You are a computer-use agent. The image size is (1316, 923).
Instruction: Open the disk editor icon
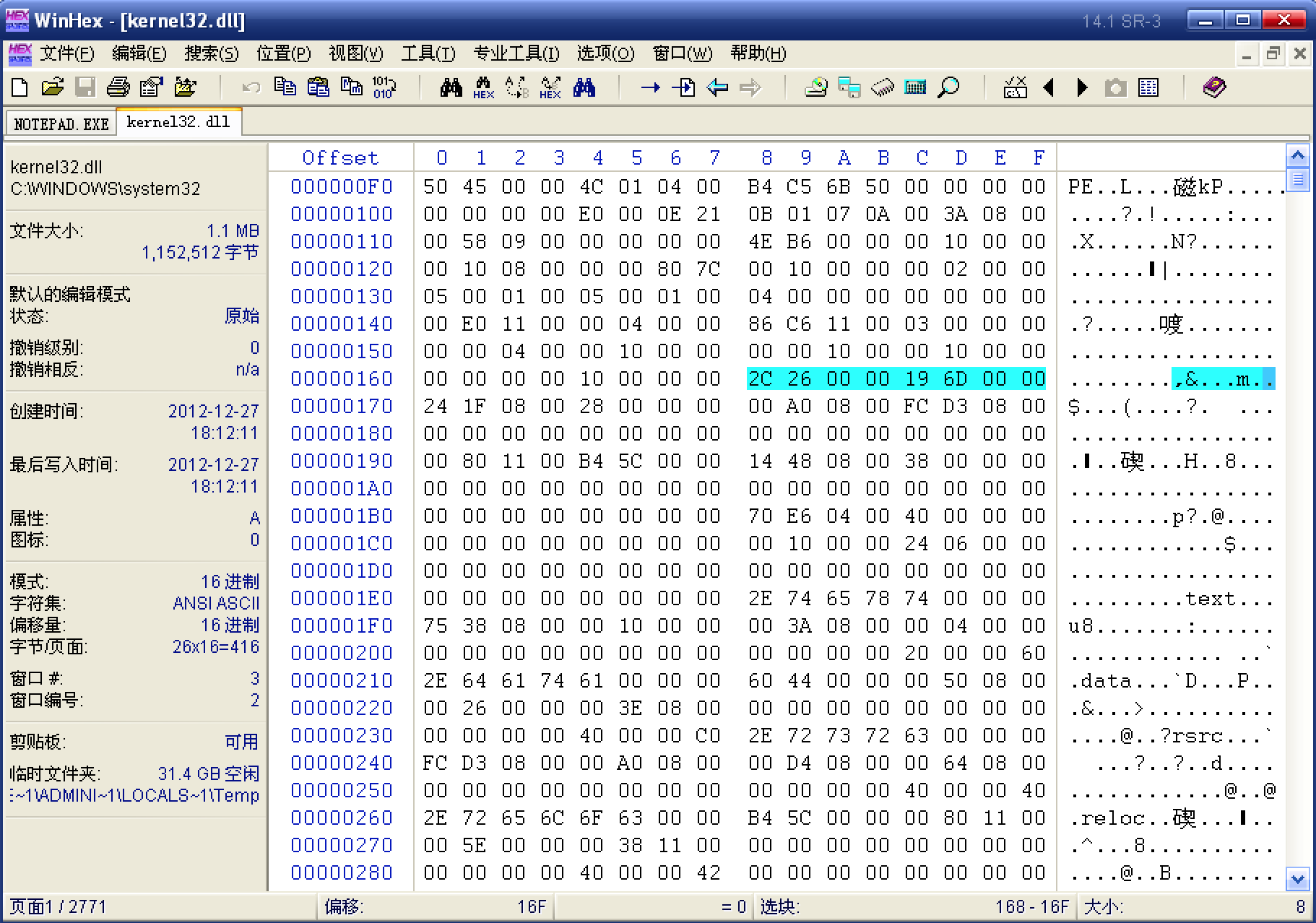pyautogui.click(x=817, y=87)
